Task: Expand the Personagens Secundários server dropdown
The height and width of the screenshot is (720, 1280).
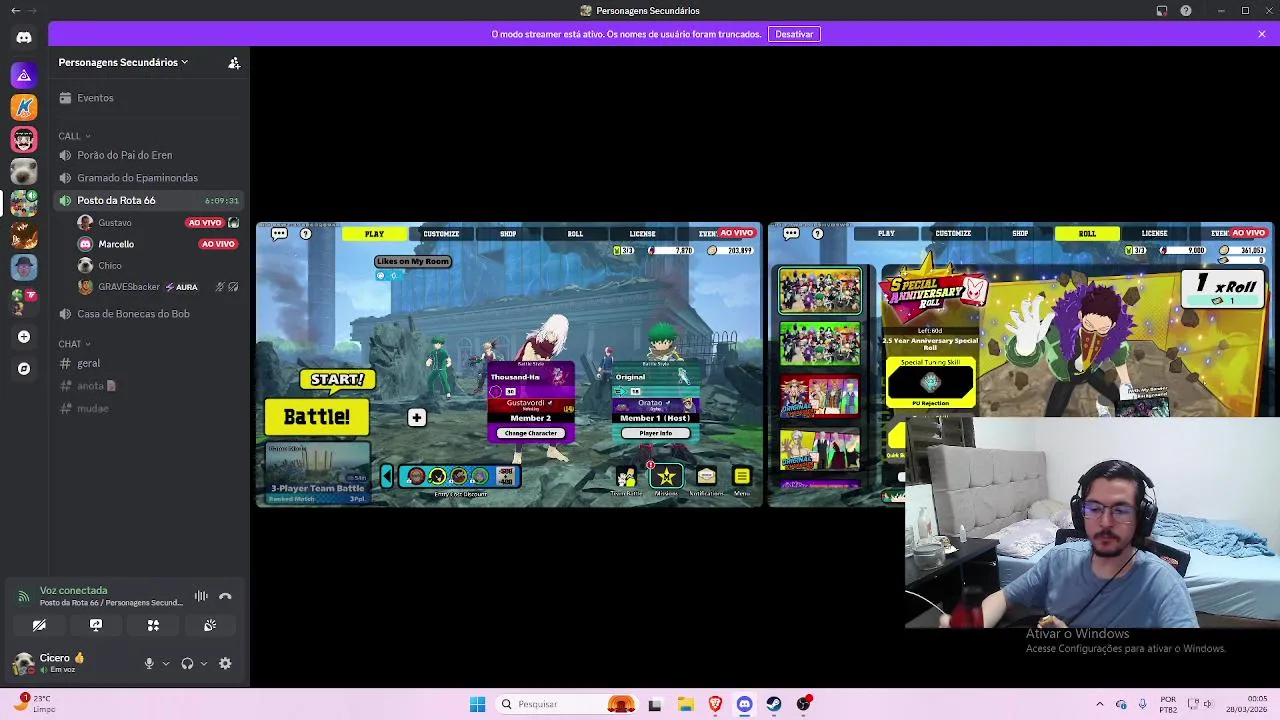Action: (123, 62)
